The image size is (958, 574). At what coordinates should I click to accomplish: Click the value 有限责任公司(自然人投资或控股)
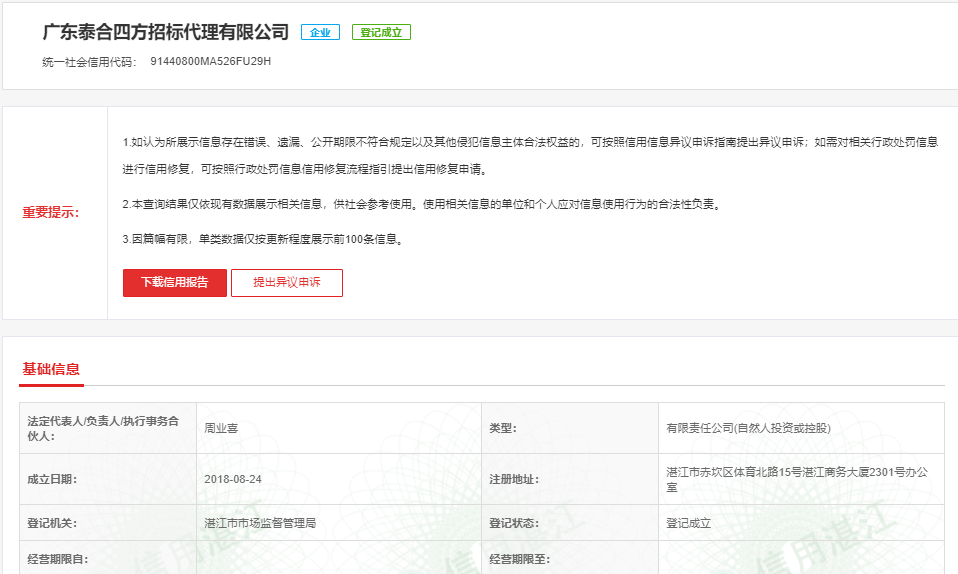[x=748, y=428]
